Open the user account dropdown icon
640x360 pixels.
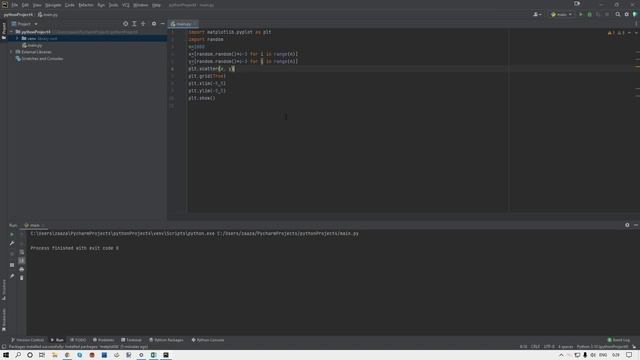(537, 14)
